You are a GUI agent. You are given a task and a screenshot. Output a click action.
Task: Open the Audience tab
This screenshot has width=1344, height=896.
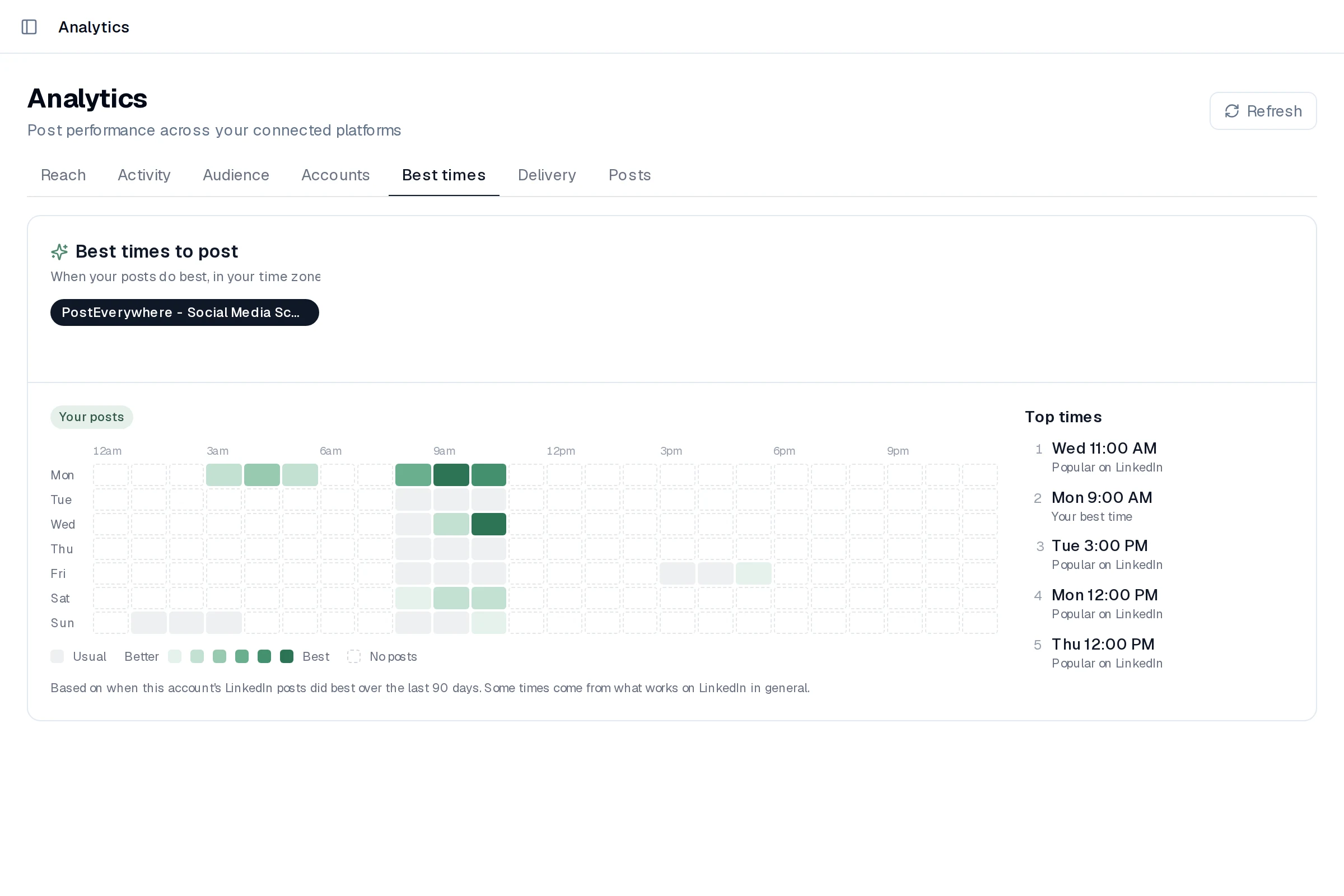(236, 175)
